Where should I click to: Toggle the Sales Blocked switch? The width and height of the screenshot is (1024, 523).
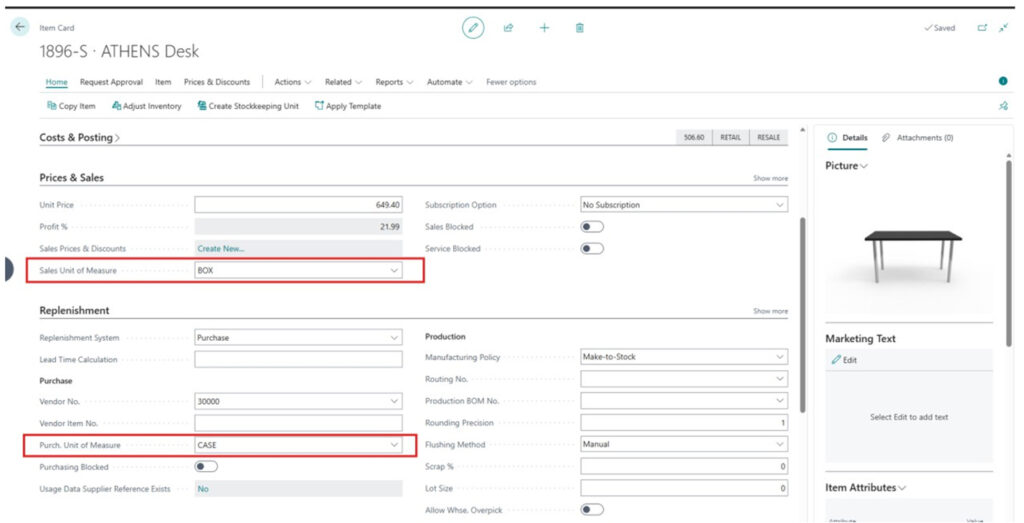(x=592, y=227)
